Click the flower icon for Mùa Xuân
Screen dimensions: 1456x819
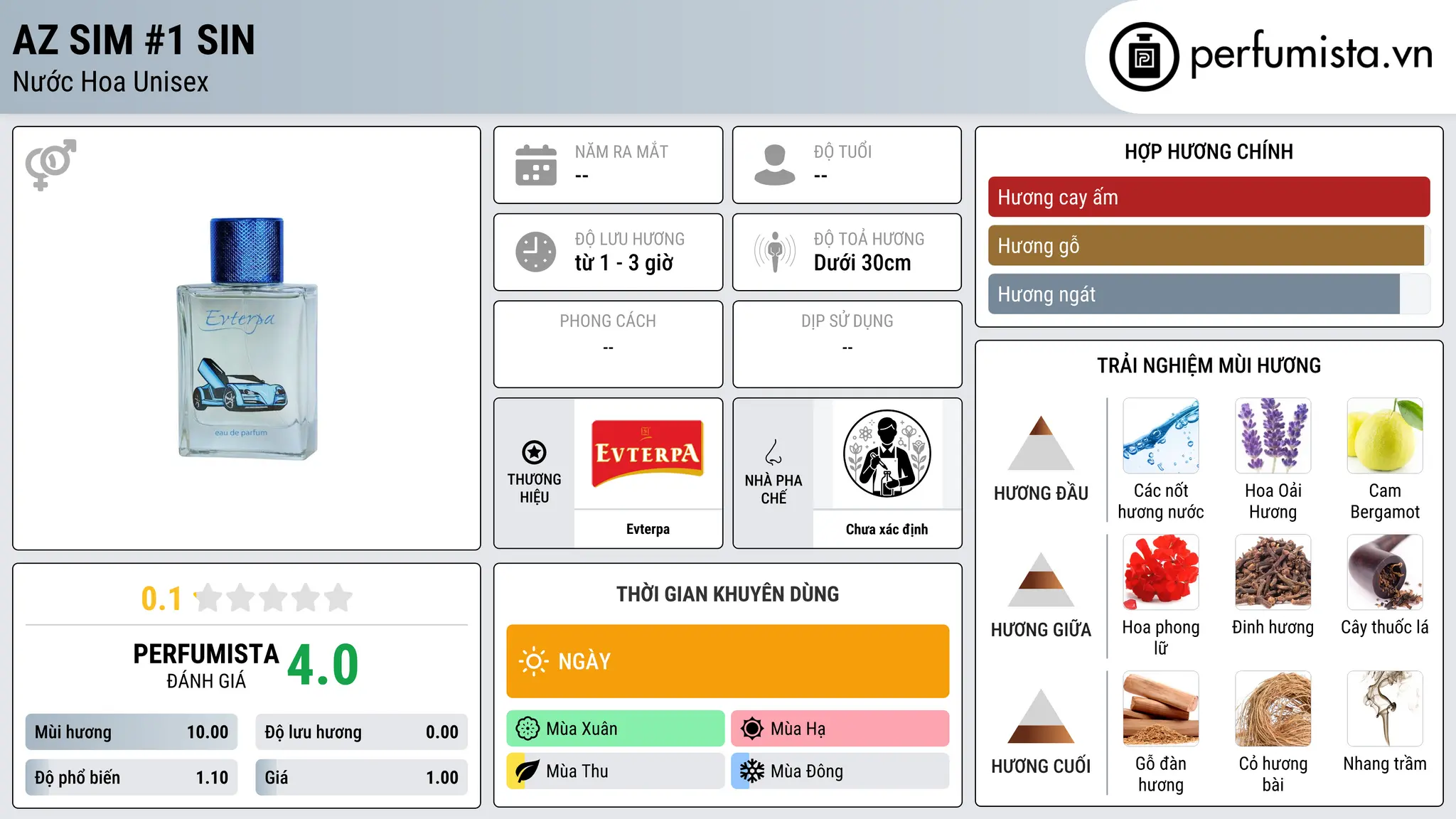(x=528, y=729)
